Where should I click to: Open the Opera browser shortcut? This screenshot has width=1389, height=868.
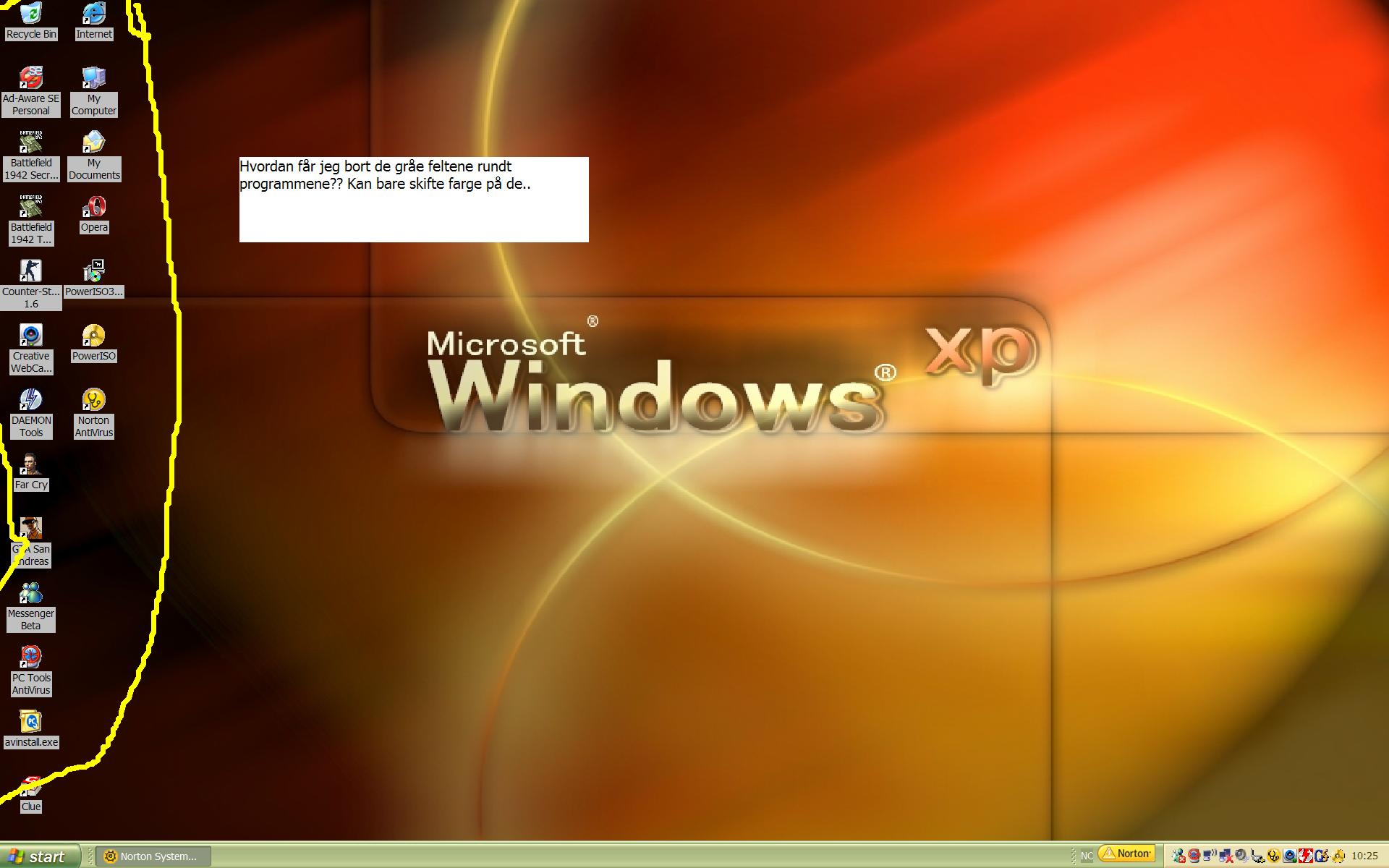93,208
